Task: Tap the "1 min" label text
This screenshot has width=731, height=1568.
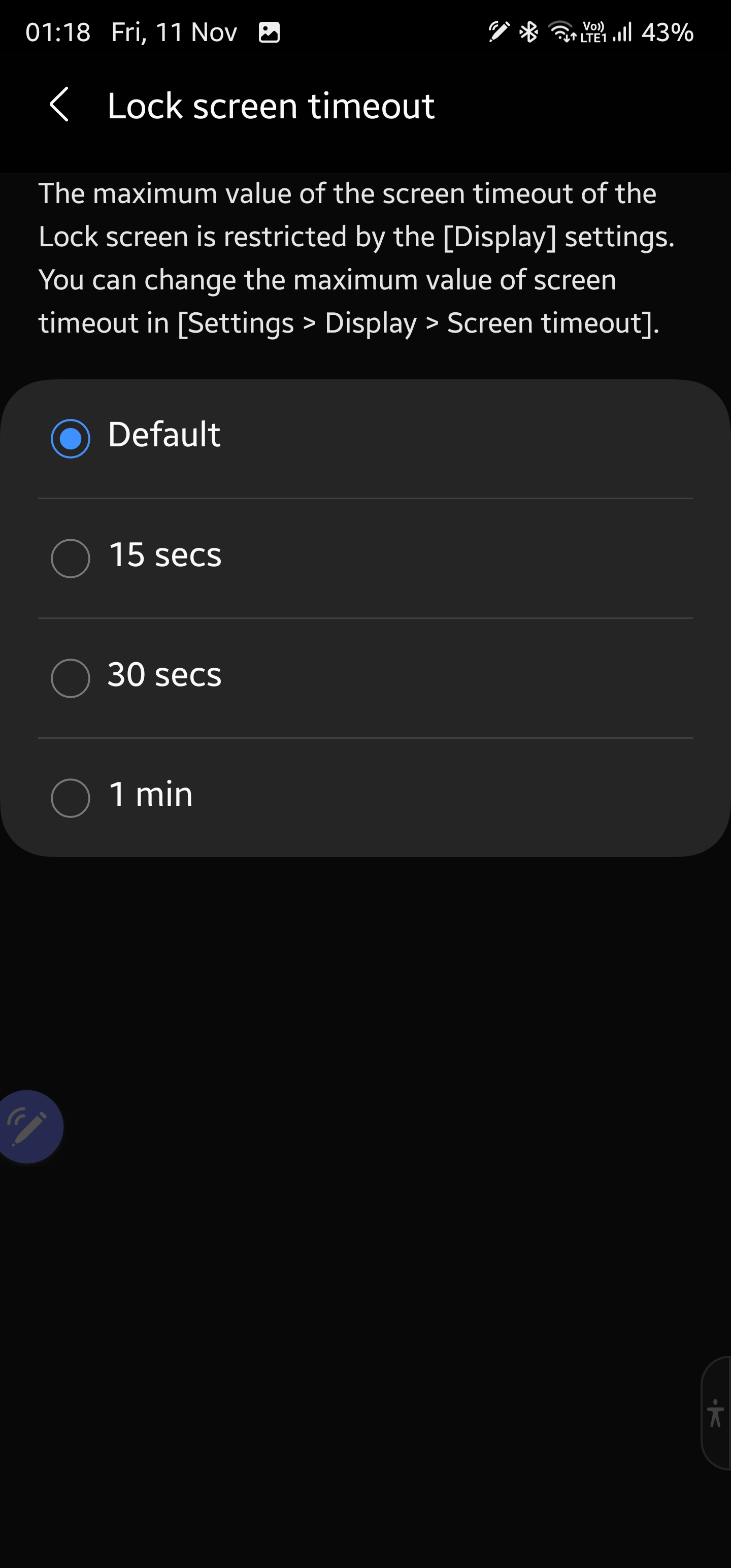Action: tap(150, 794)
